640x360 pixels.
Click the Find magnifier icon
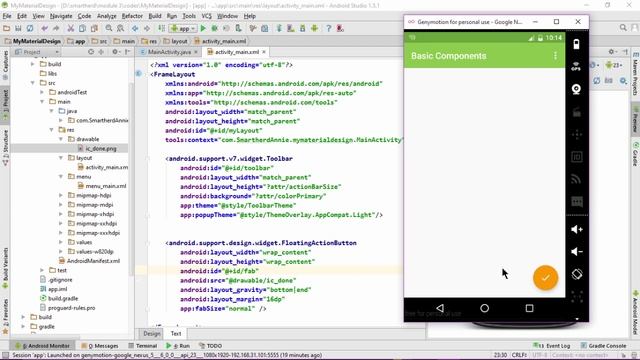point(109,28)
